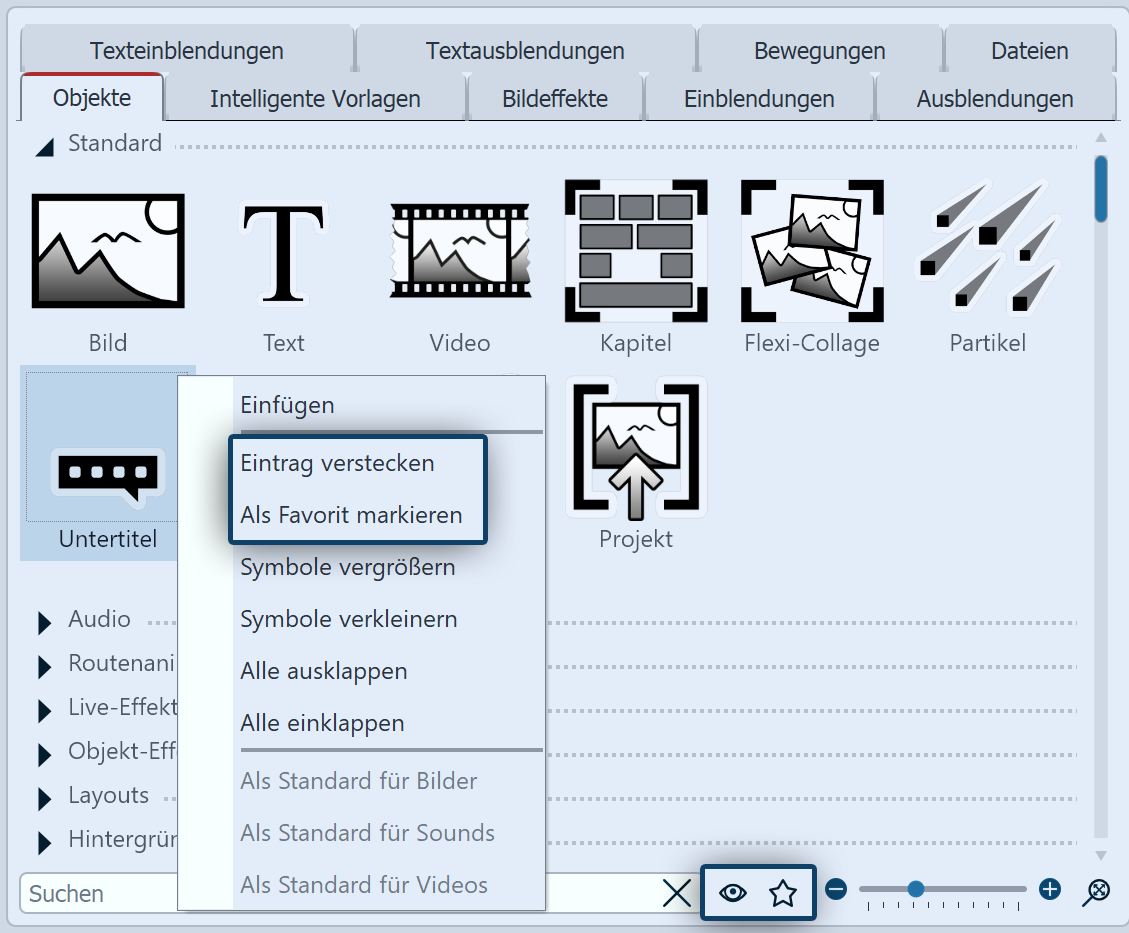Select the Text object icon
1129x933 pixels.
[283, 250]
